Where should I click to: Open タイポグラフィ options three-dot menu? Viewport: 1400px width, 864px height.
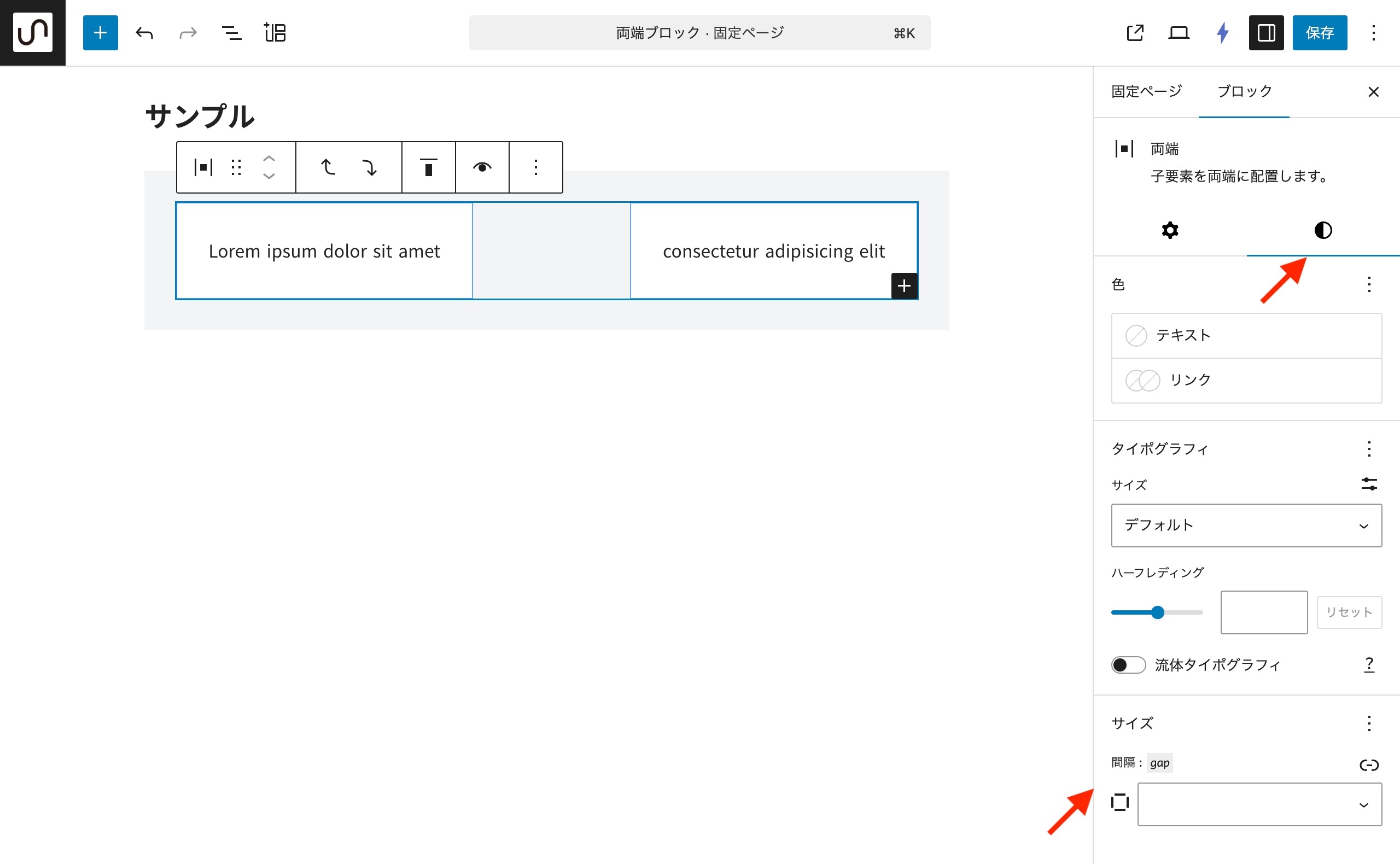(1369, 448)
